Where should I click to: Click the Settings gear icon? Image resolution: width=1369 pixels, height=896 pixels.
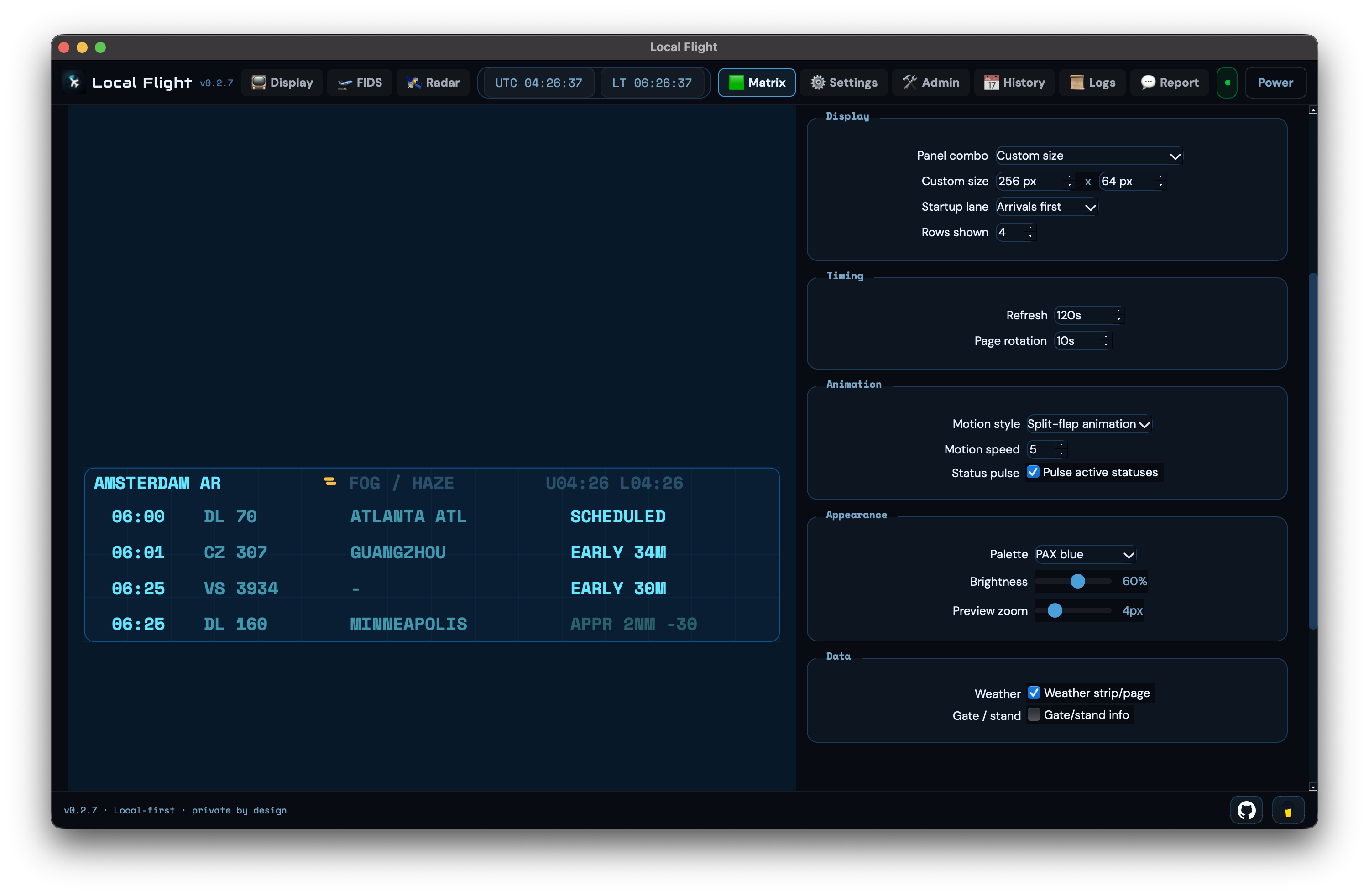[817, 82]
